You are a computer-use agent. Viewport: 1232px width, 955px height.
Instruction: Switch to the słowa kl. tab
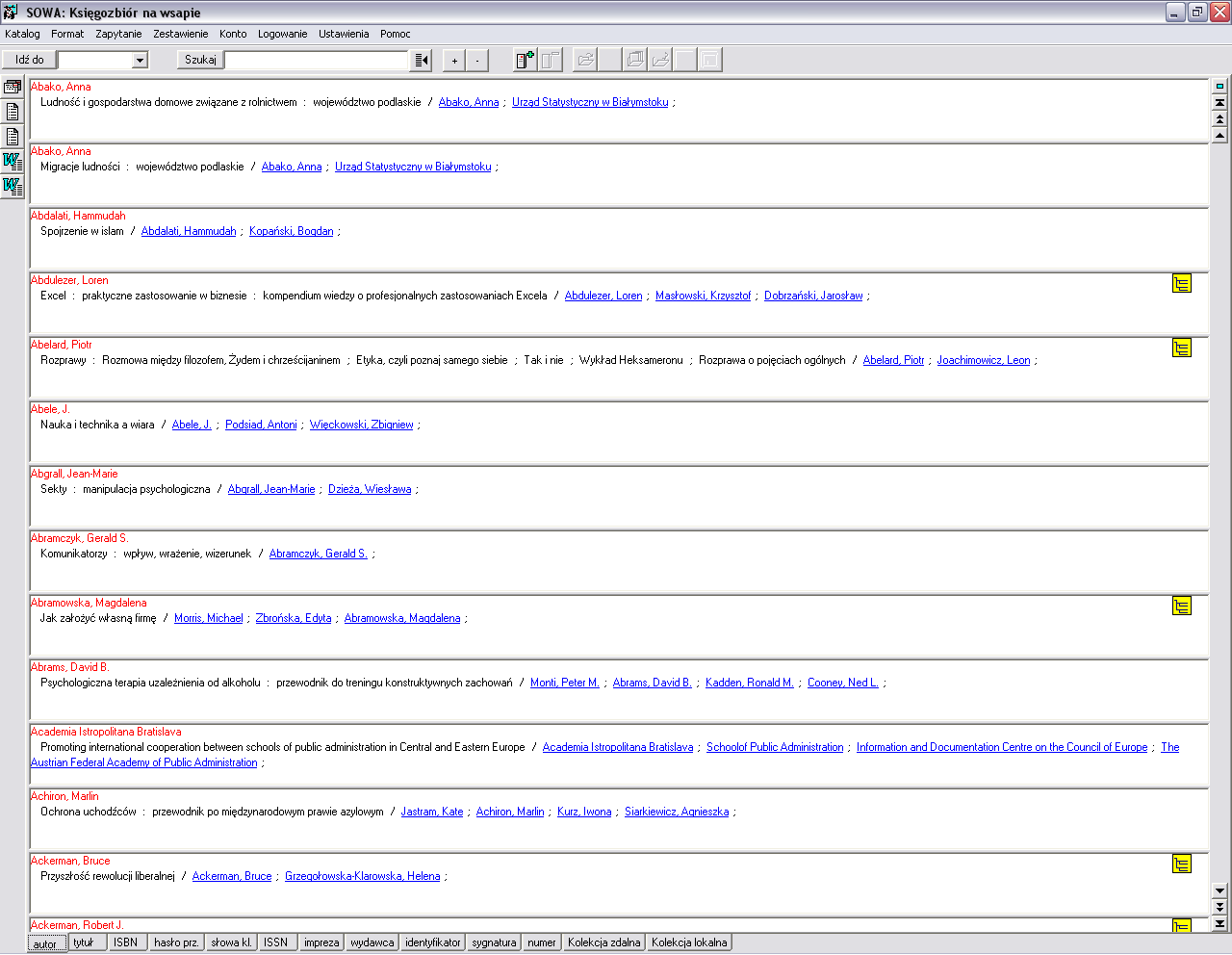tap(232, 942)
